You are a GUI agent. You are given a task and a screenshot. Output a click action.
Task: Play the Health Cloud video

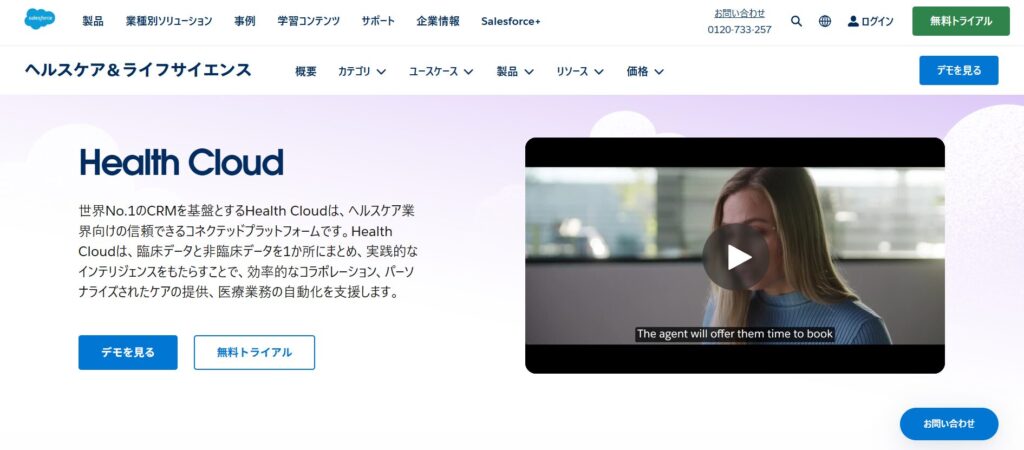tap(735, 257)
